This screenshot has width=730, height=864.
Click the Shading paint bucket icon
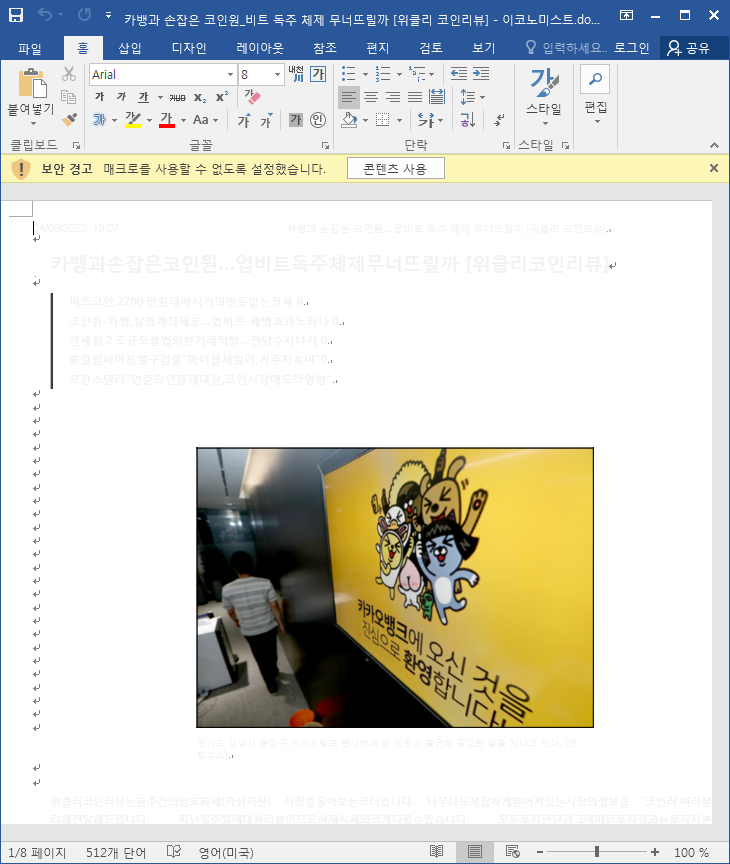349,120
